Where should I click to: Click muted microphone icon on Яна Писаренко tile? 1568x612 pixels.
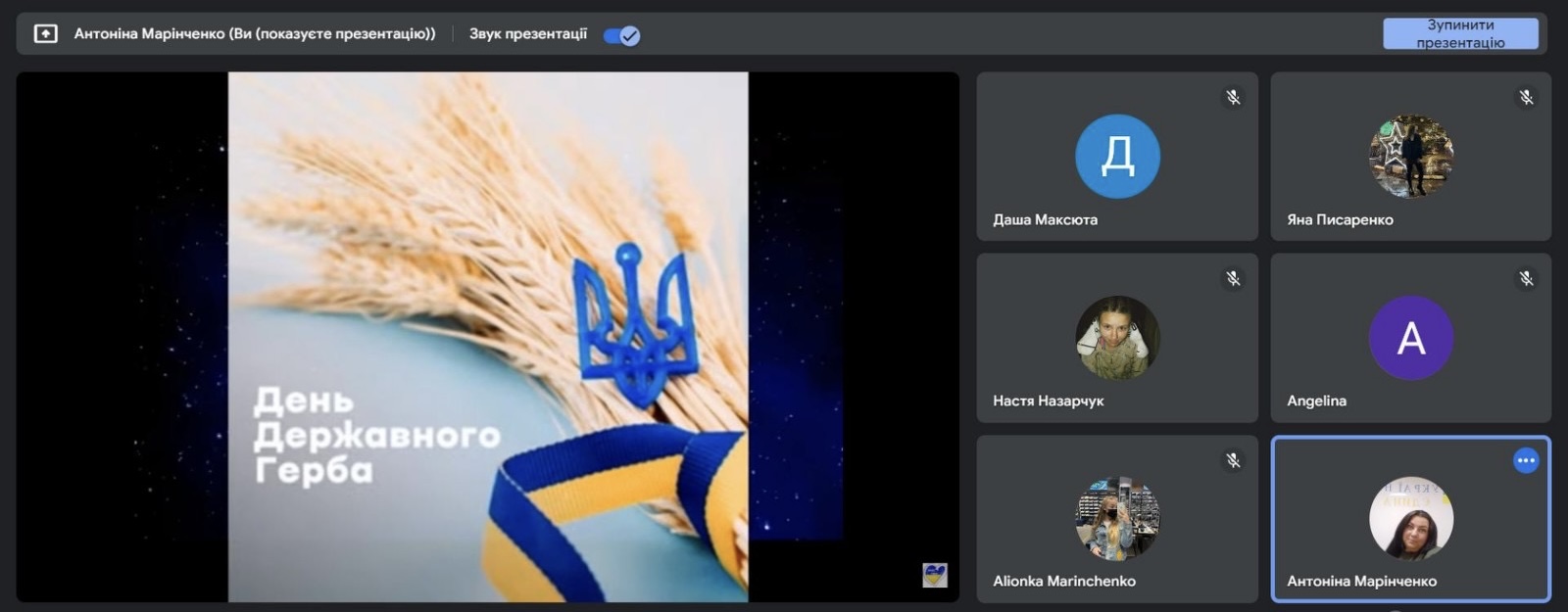[1526, 97]
